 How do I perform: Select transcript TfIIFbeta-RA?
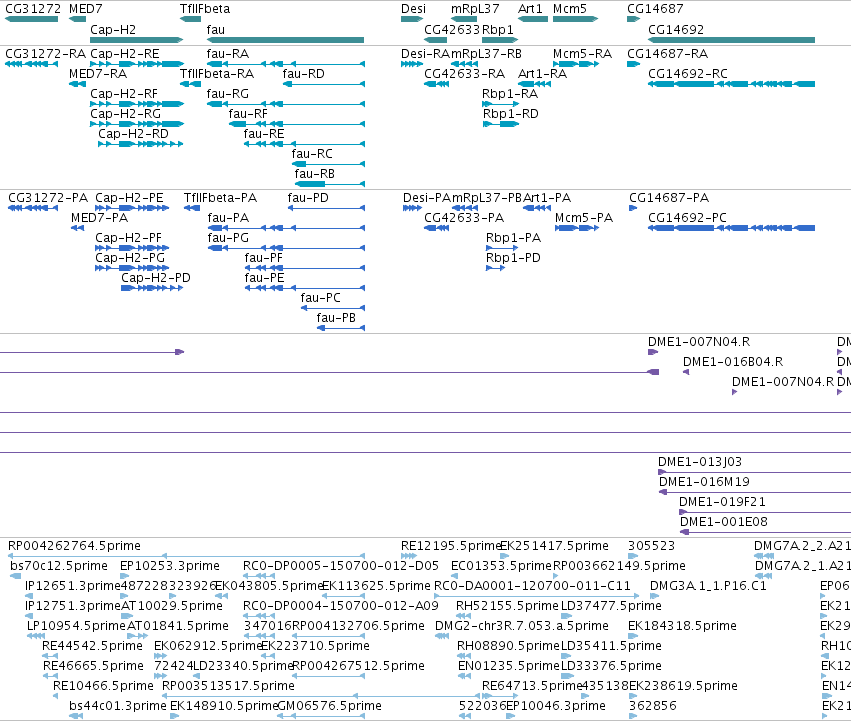tap(217, 74)
